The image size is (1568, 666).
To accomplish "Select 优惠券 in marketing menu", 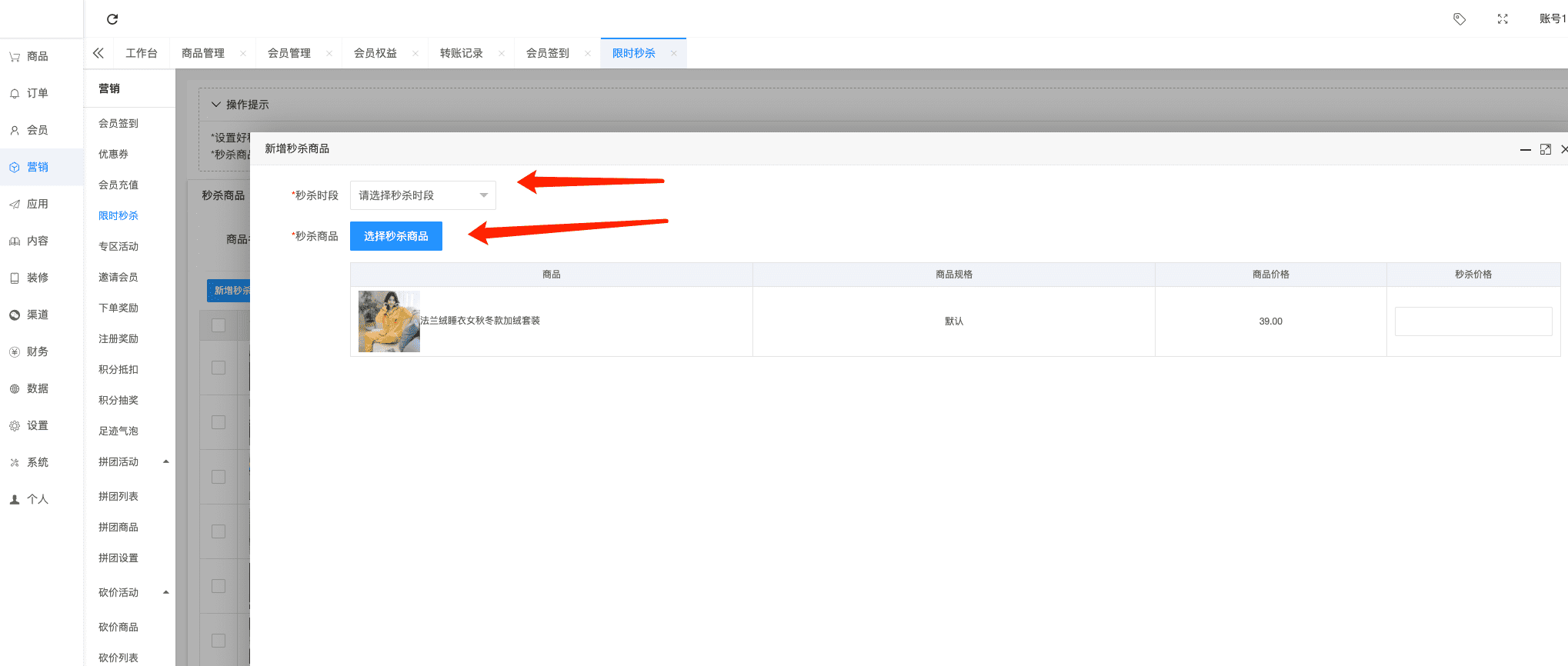I will (x=113, y=154).
